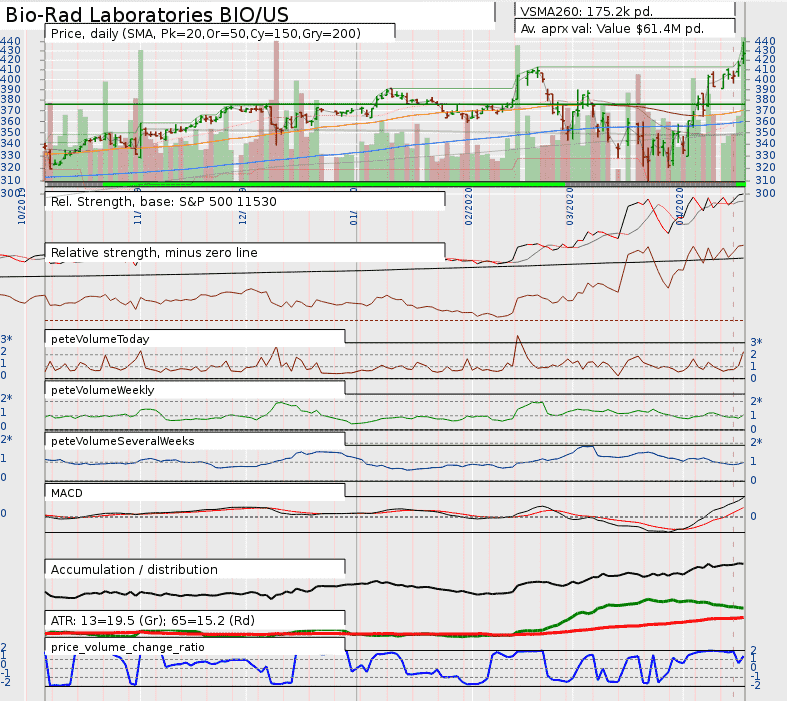
Task: Select the peteVolumeToday panel label
Action: [100, 339]
